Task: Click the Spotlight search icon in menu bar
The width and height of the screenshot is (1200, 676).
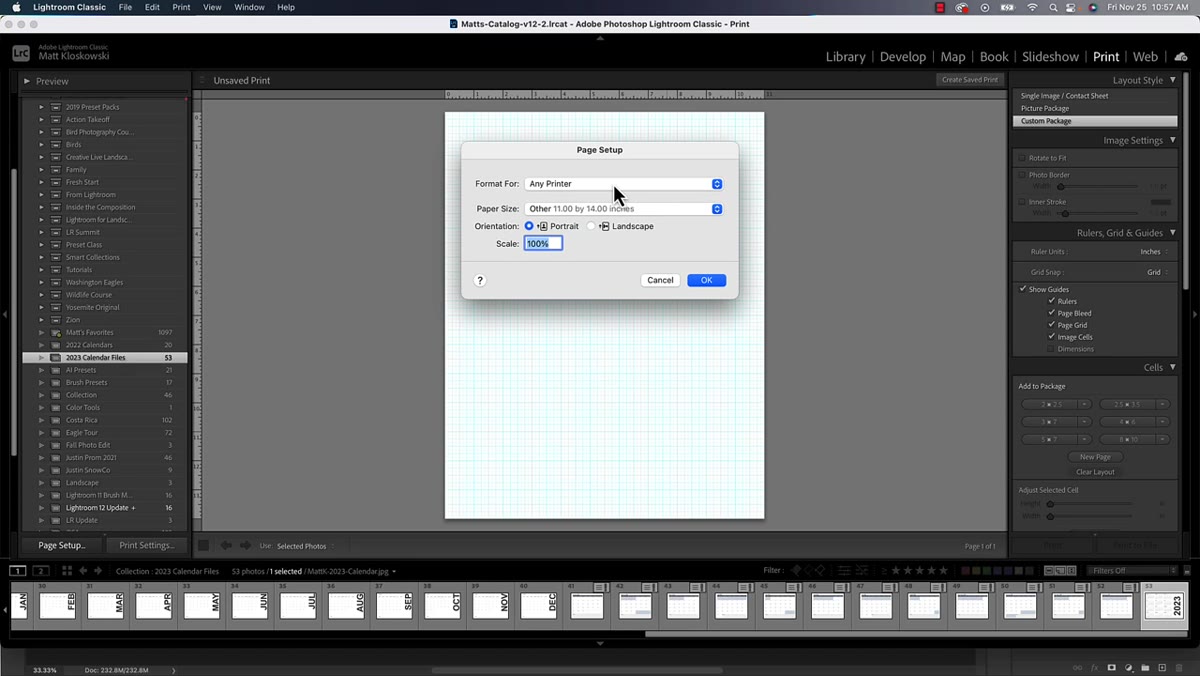Action: [1054, 7]
